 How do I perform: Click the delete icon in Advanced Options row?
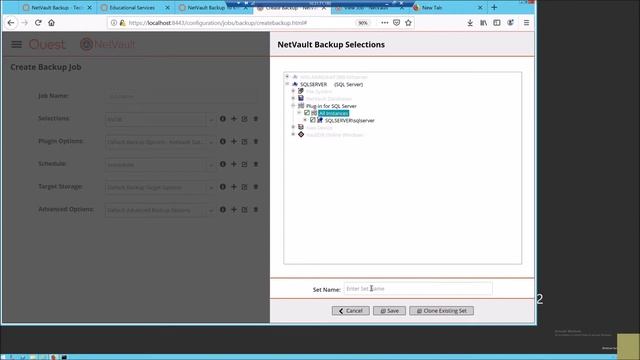pyautogui.click(x=256, y=209)
